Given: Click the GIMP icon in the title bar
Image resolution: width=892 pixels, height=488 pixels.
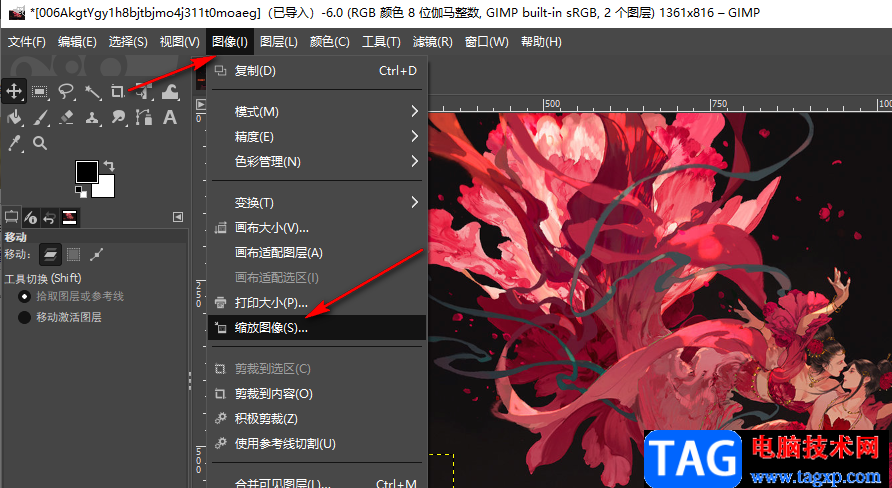Looking at the screenshot, I should [16, 12].
